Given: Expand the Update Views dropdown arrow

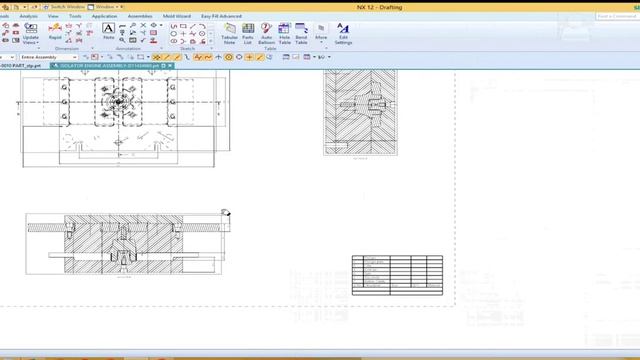Looking at the screenshot, I should point(38,42).
